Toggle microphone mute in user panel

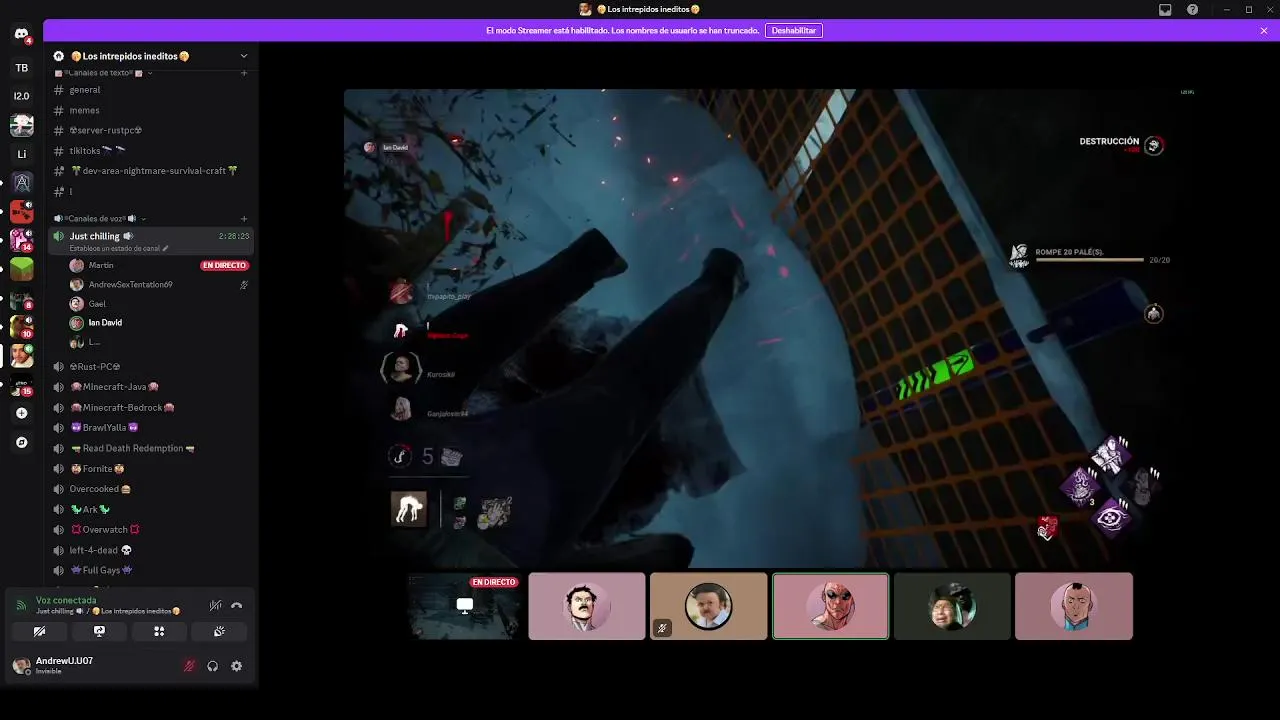click(x=189, y=666)
